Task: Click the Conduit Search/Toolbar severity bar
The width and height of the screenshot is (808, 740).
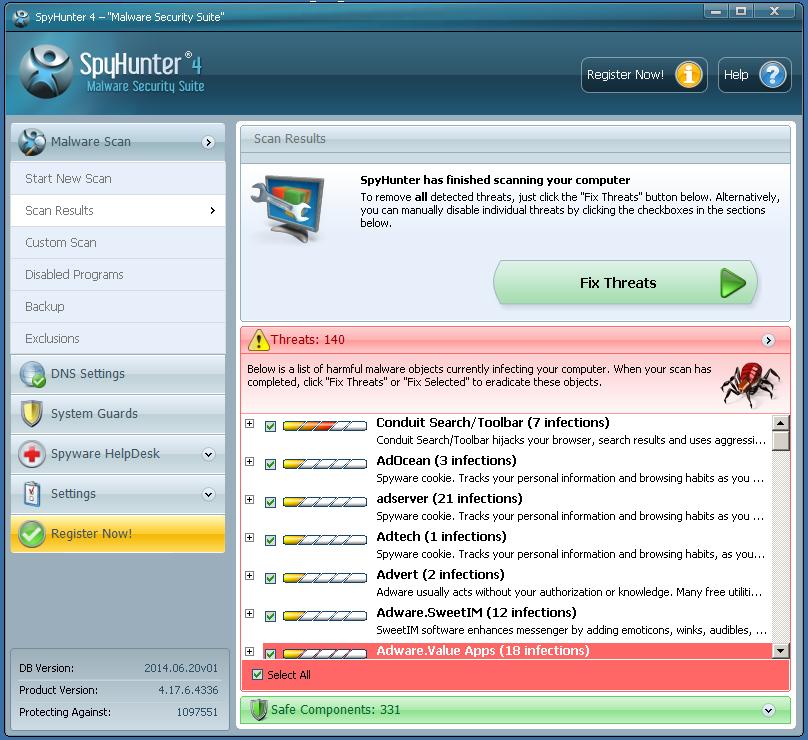Action: [x=325, y=426]
